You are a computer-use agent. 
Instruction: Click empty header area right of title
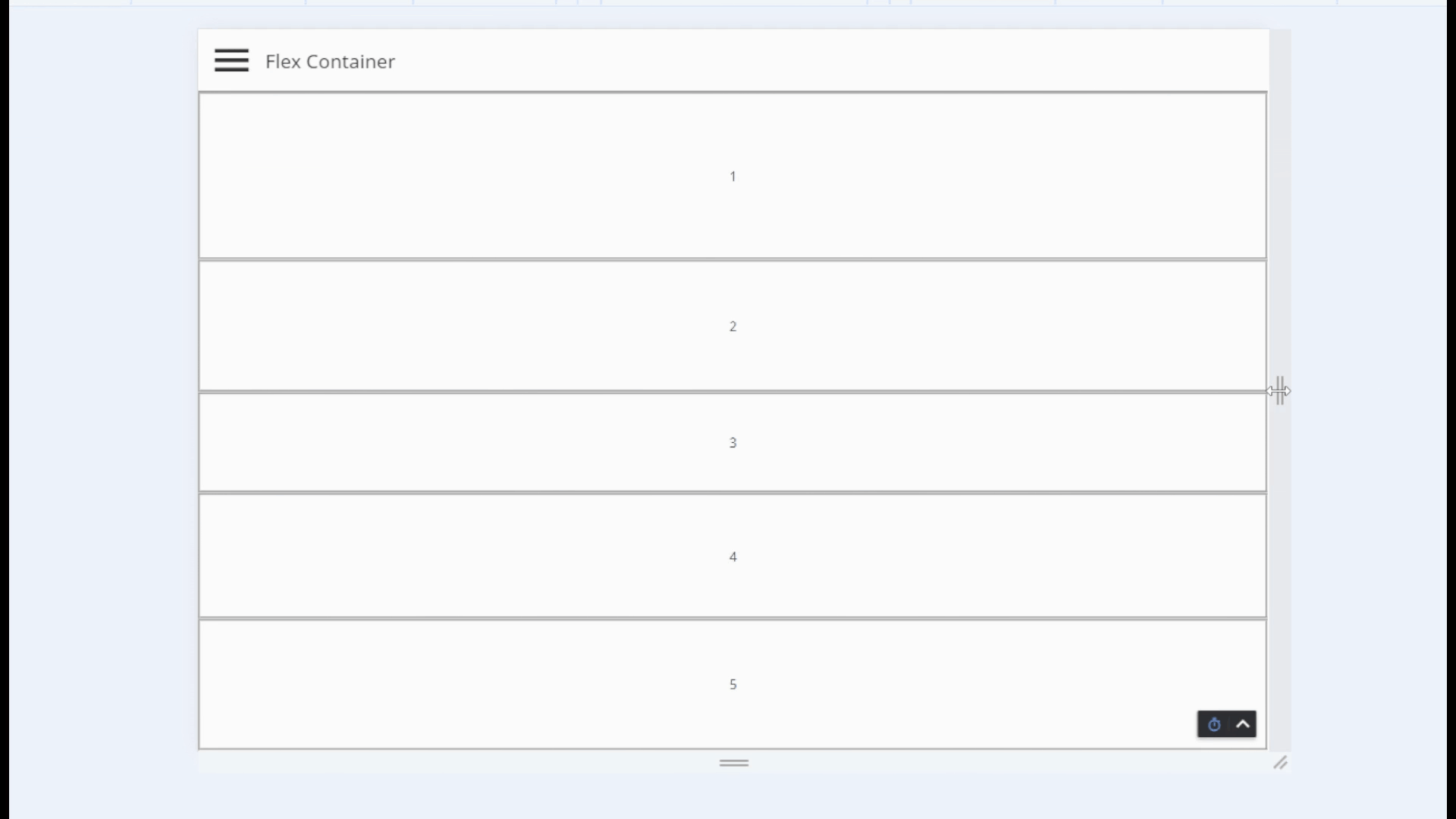click(834, 61)
